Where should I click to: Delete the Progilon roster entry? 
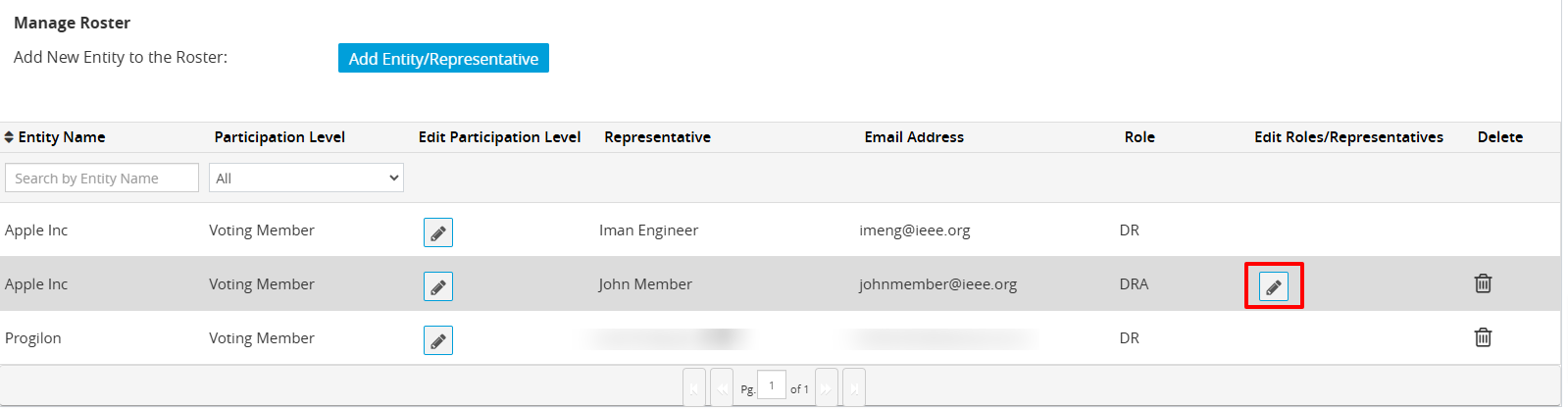pyautogui.click(x=1483, y=337)
